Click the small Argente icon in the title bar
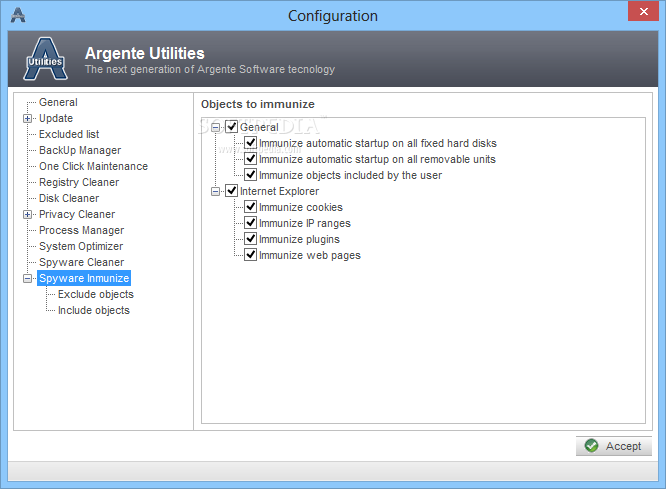666x489 pixels. 18,15
